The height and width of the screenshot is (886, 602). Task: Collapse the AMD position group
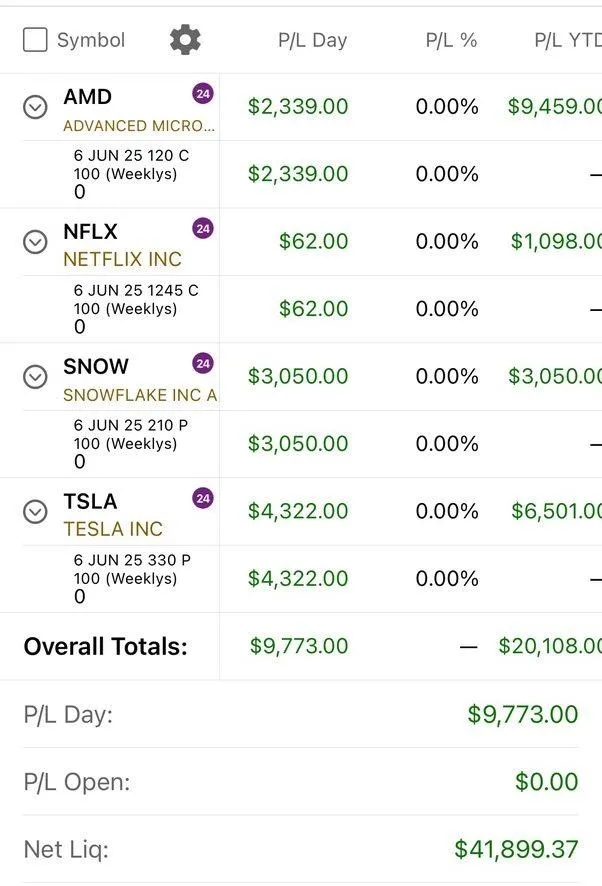tap(35, 107)
